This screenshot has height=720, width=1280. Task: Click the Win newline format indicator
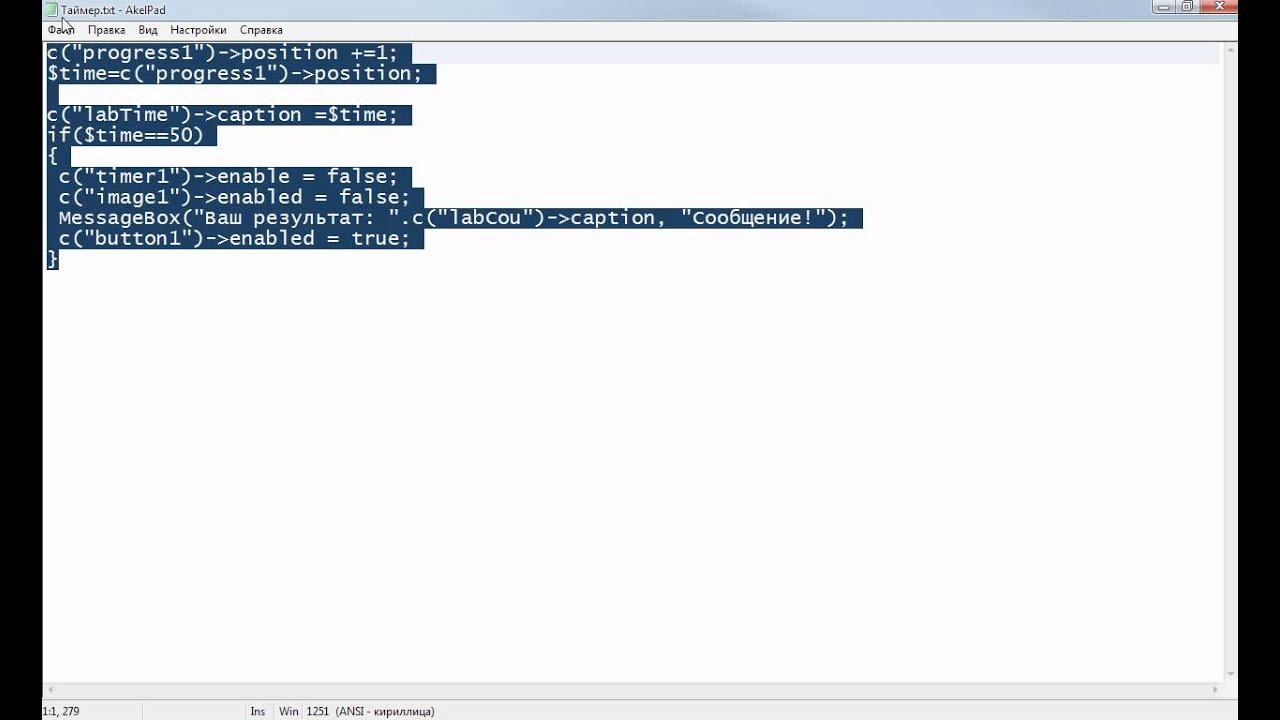coord(289,711)
